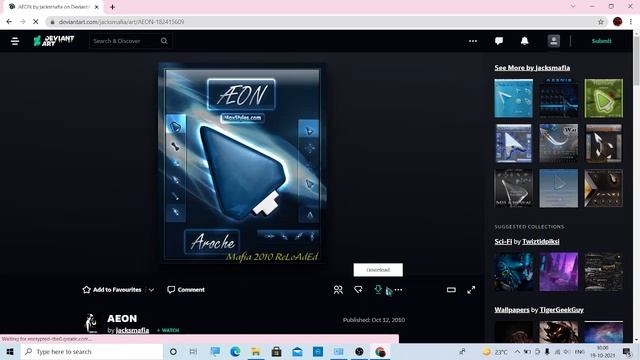Open the purple sci-fi collection thumbnail
The width and height of the screenshot is (640, 360).
558,272
